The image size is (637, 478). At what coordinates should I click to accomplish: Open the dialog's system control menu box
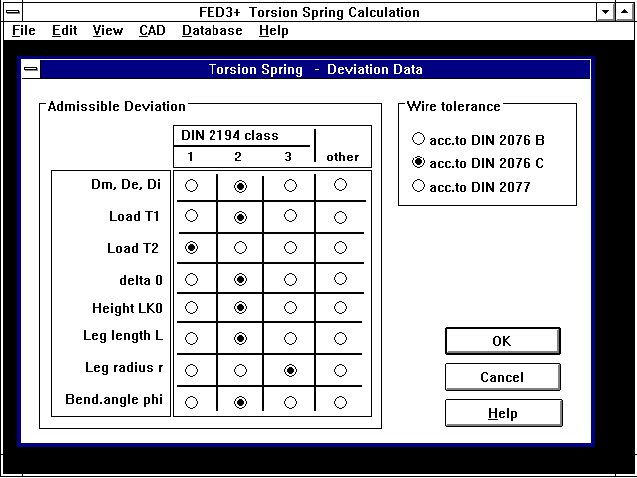click(32, 70)
